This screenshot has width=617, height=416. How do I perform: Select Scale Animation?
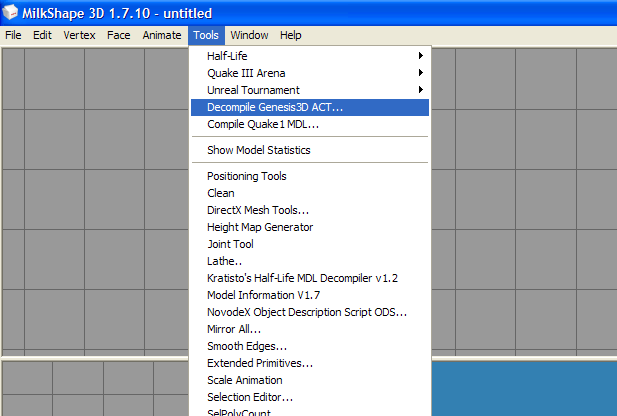[310, 380]
